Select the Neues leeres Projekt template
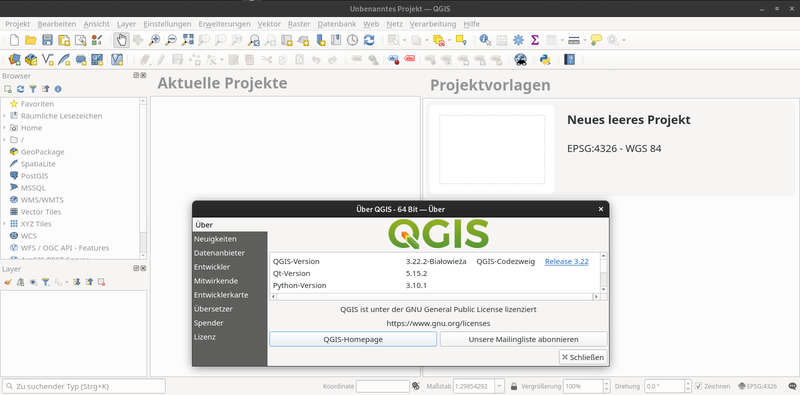 point(610,149)
